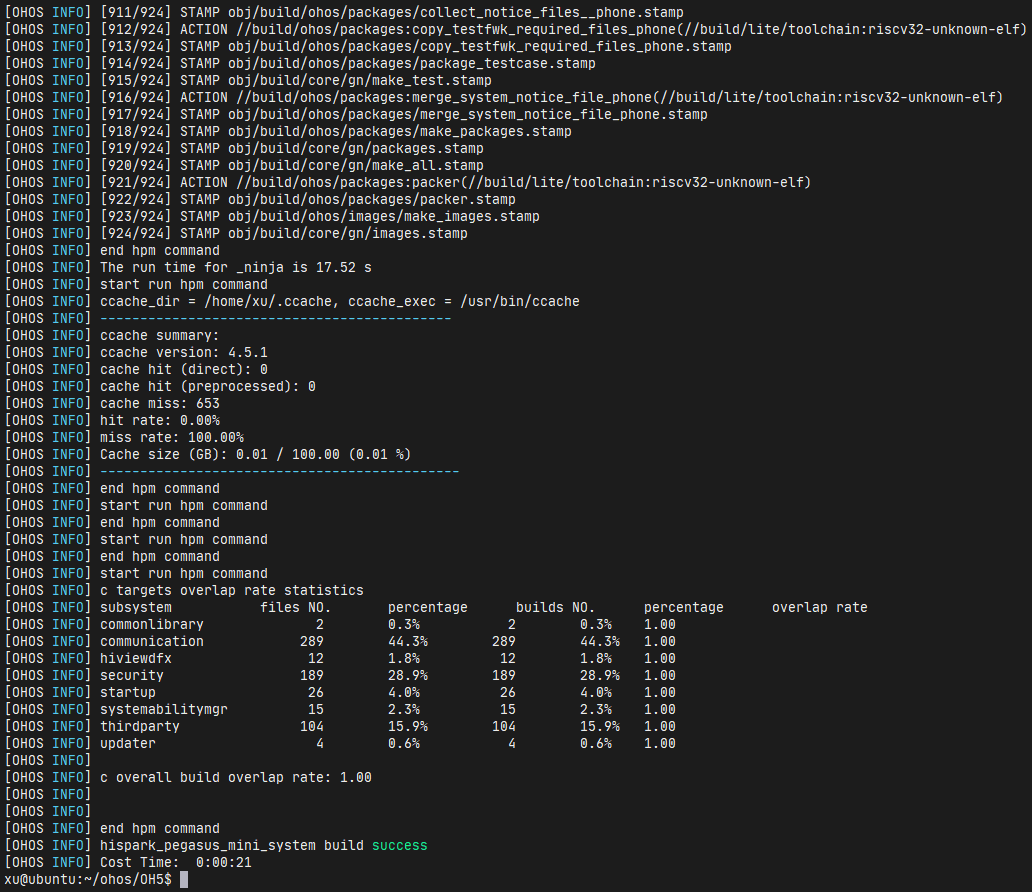Select 'ccache version: 4.5.1' text
Screen dimensions: 1032x892
coord(184,352)
